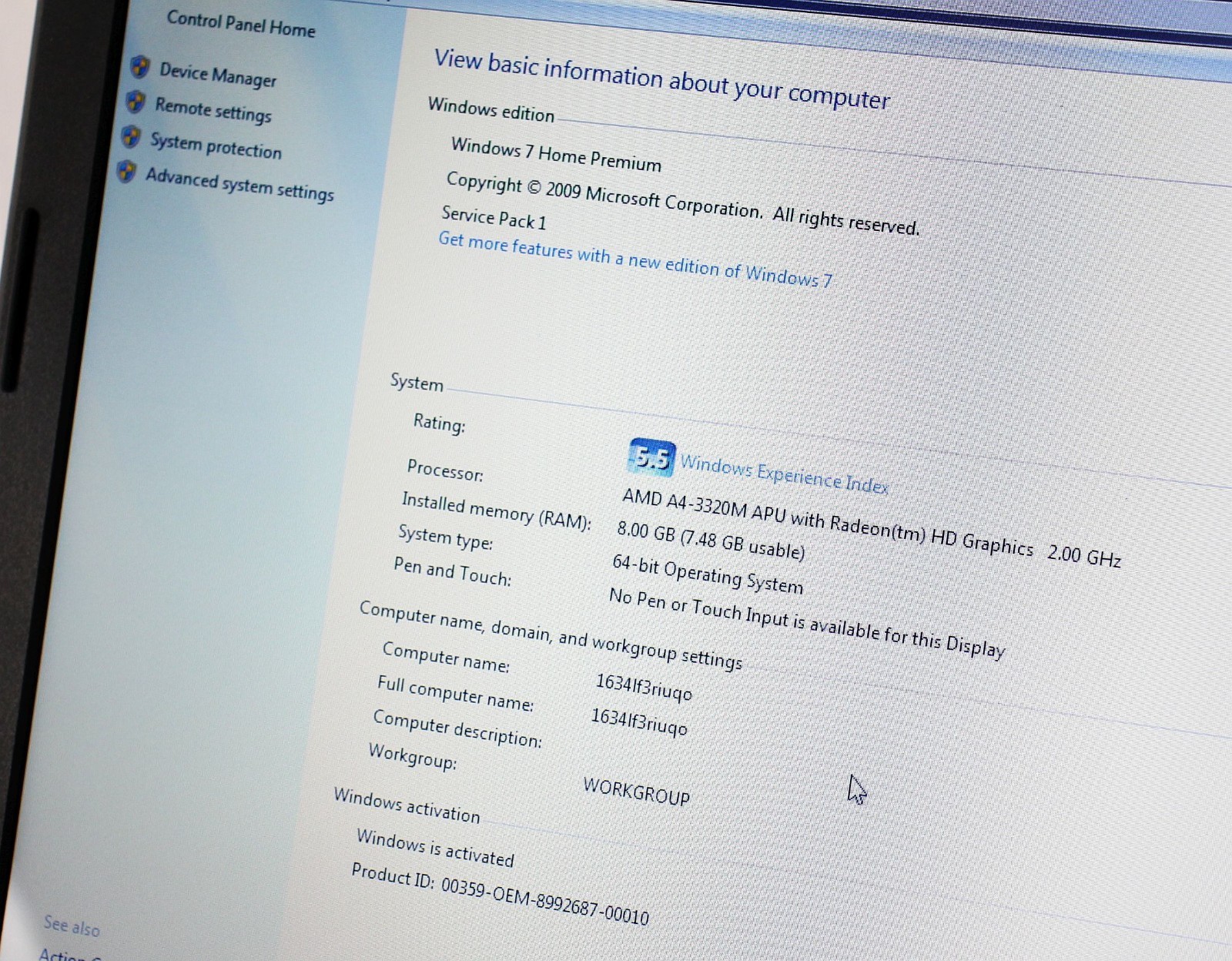Click 'No Pen or Touch Input is available' text

807,623
